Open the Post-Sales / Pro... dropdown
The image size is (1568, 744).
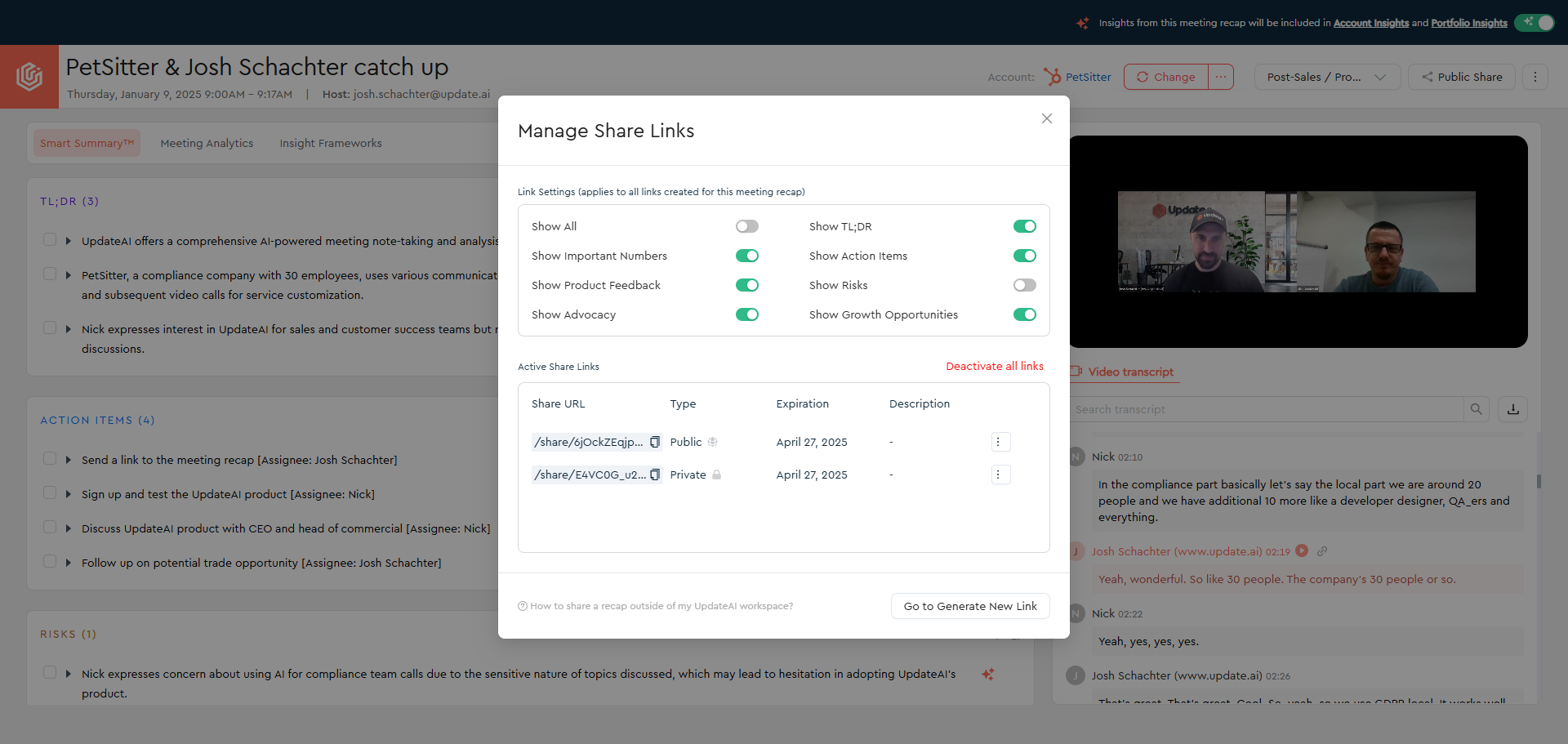pos(1327,77)
